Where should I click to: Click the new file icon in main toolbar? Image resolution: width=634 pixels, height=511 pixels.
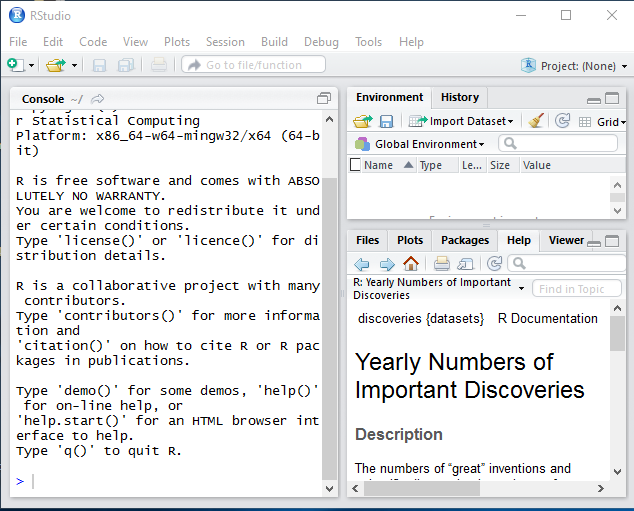coord(15,65)
